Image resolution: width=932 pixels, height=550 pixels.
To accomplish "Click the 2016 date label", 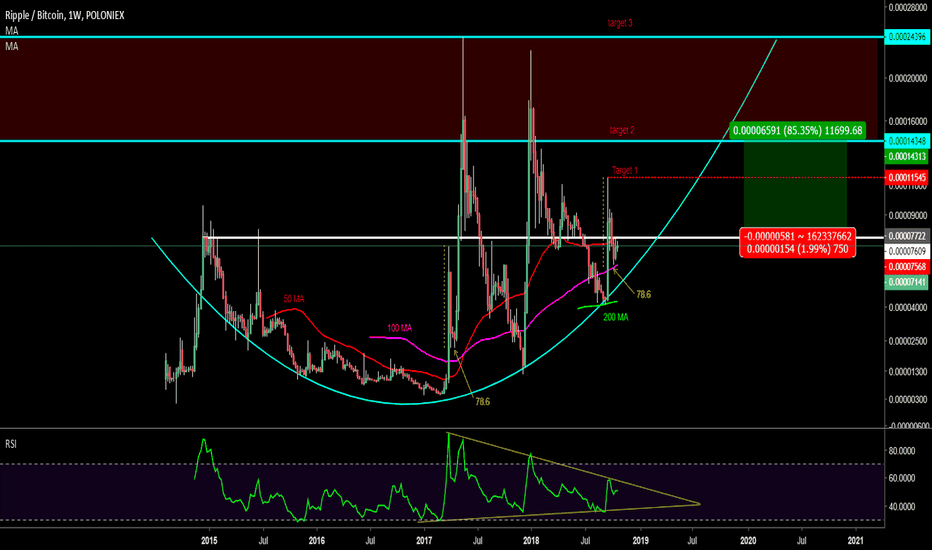I will click(x=317, y=540).
